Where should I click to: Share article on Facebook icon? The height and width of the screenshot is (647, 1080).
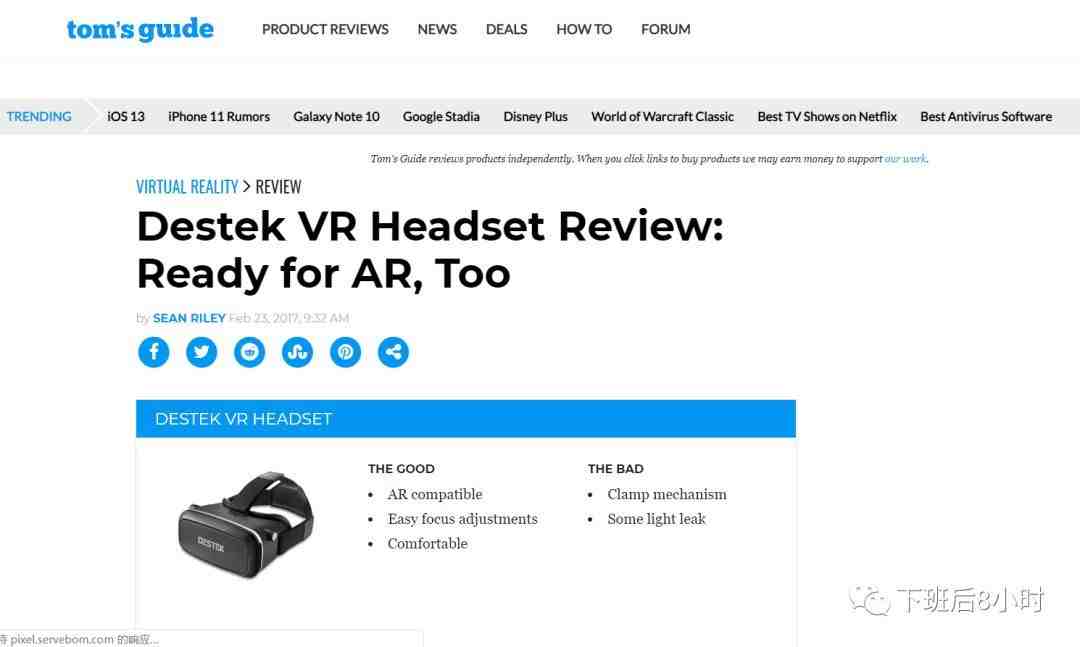pyautogui.click(x=154, y=352)
